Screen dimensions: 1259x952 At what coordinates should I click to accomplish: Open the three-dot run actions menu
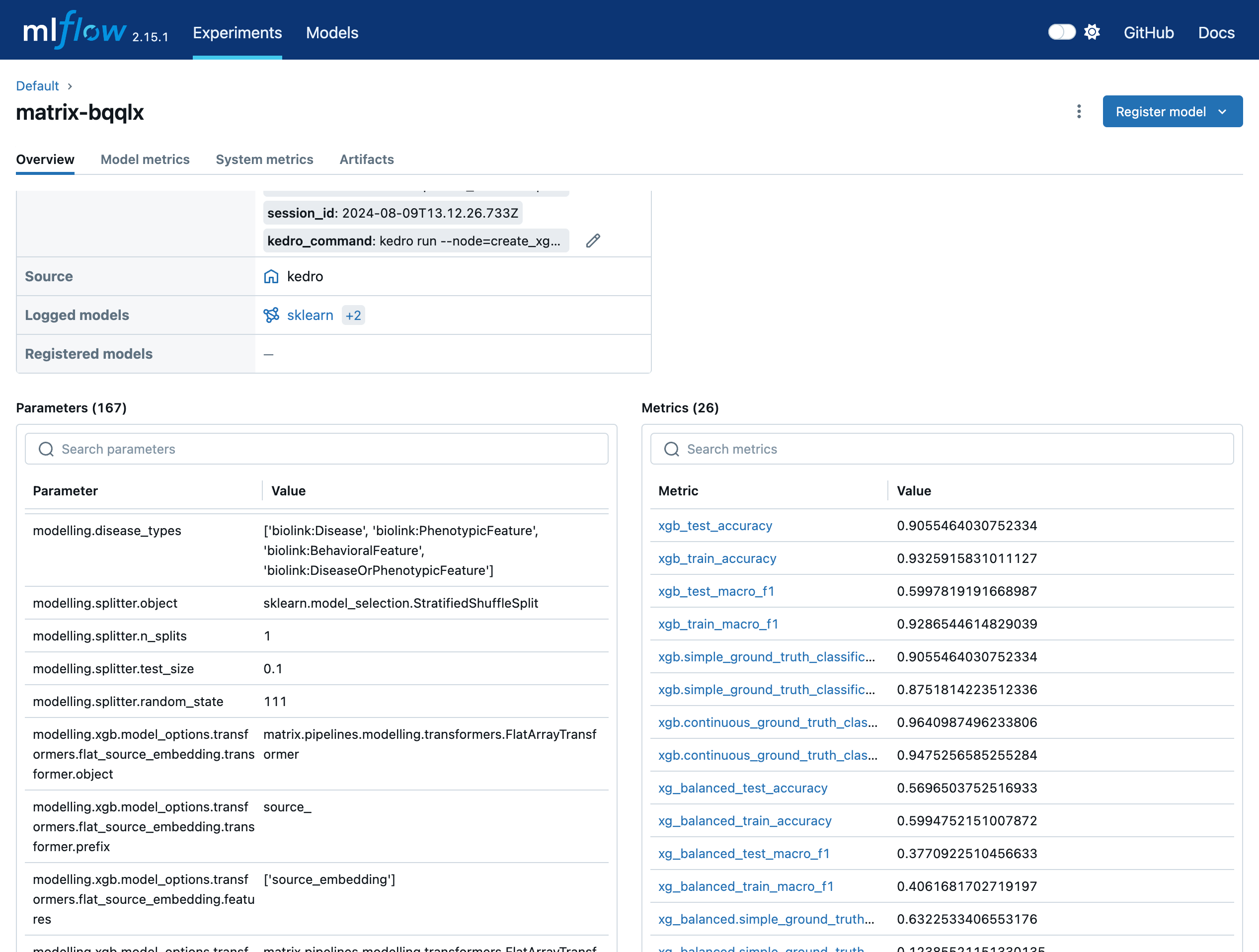[1079, 111]
